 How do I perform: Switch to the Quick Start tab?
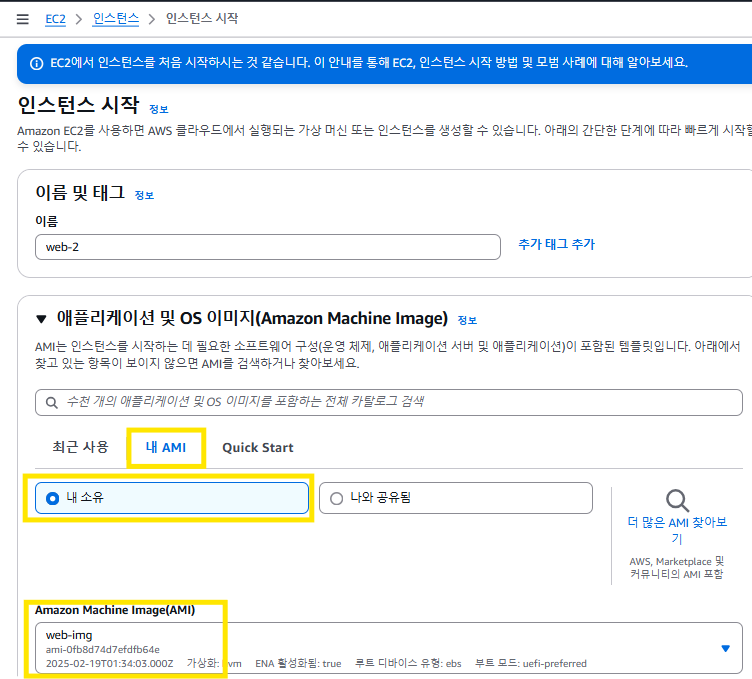point(258,447)
